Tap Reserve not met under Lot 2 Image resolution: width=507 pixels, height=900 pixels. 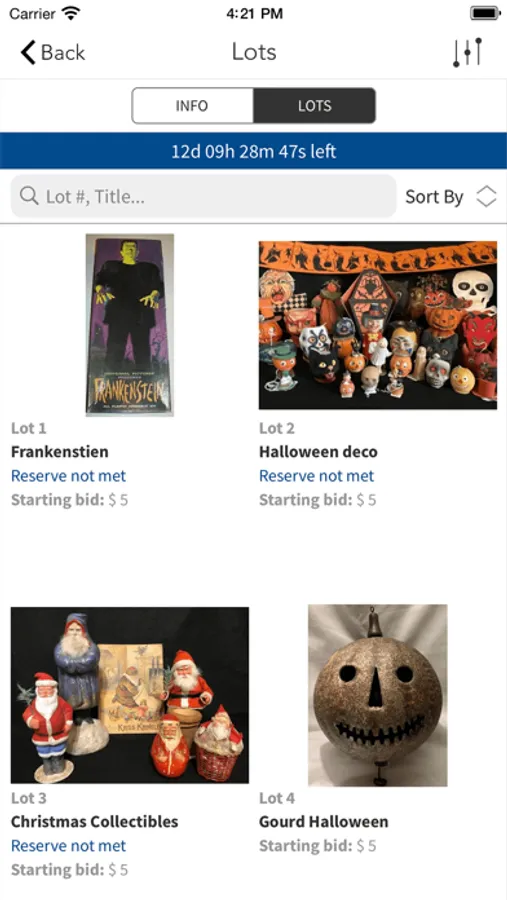click(316, 476)
